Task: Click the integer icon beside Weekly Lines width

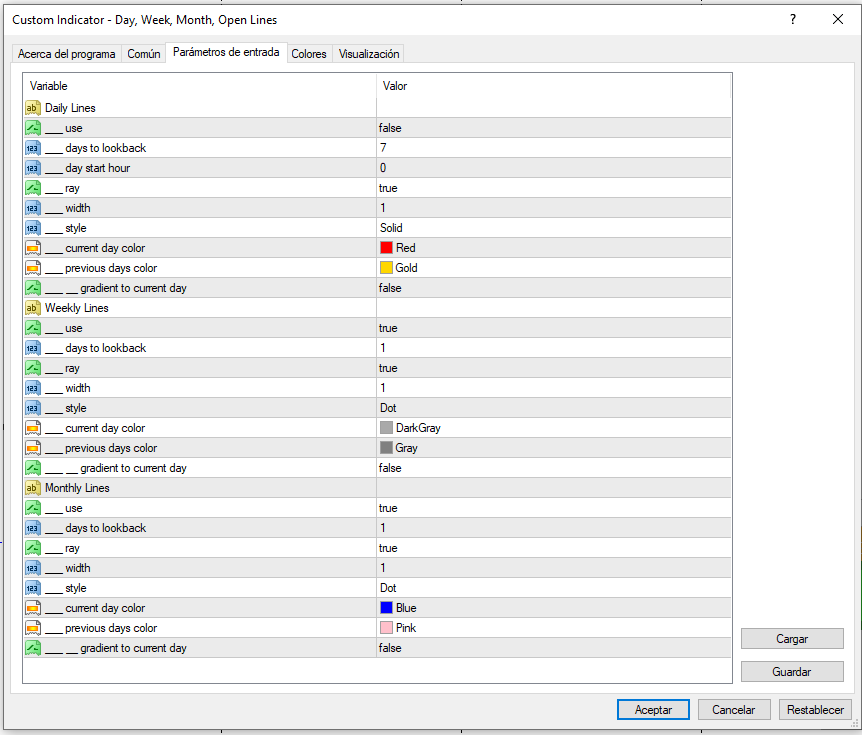Action: coord(32,388)
